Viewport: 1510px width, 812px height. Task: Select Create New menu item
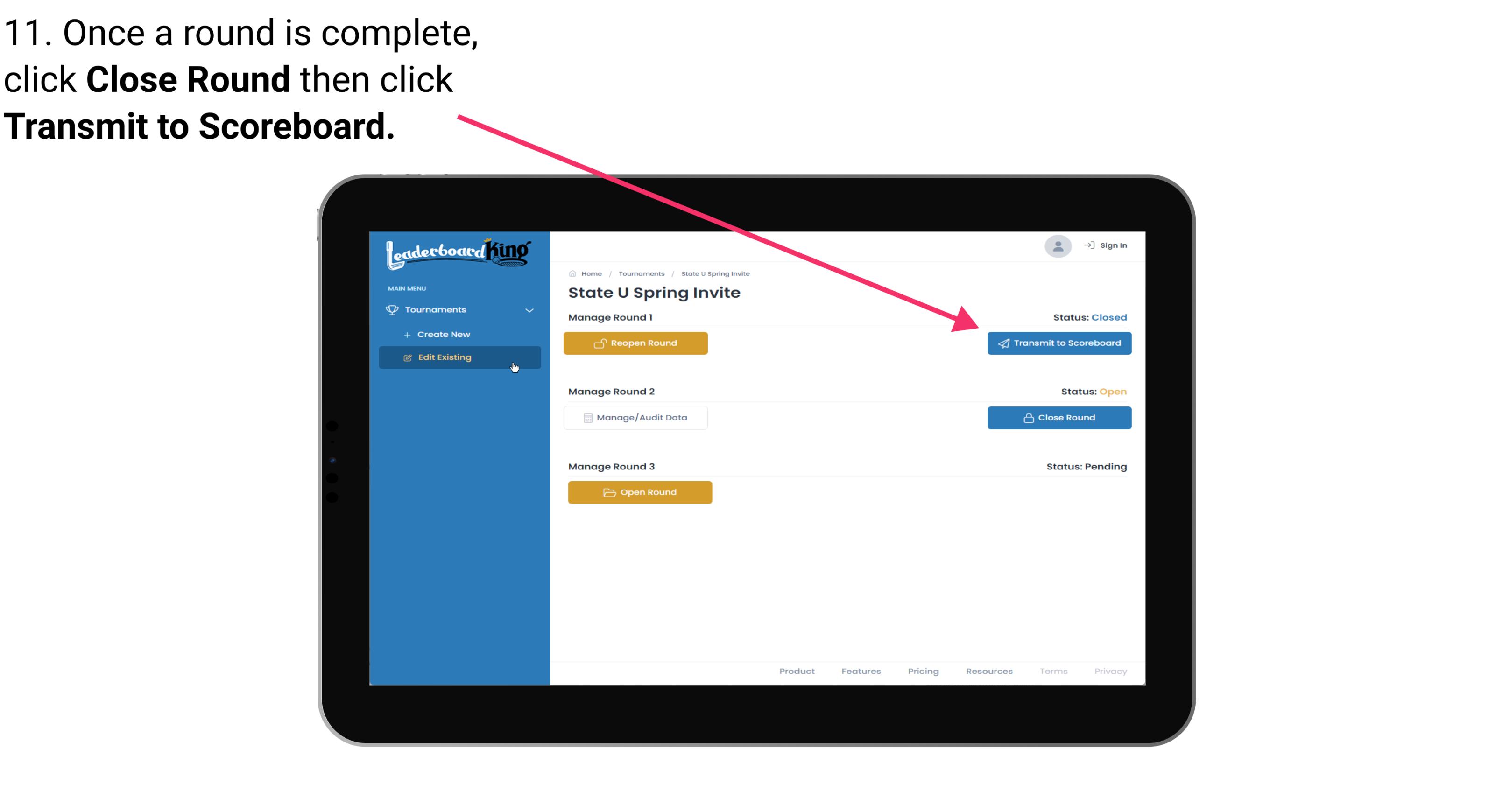[443, 334]
